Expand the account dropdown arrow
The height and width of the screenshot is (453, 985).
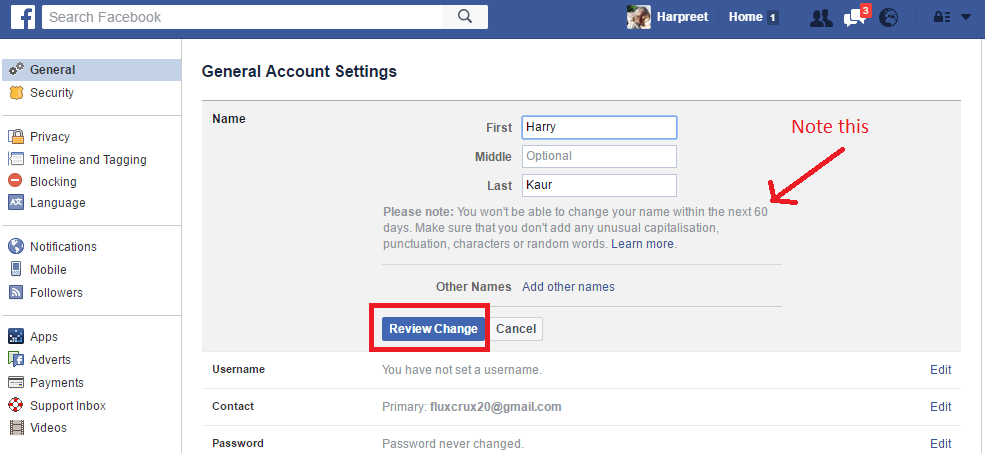click(966, 17)
